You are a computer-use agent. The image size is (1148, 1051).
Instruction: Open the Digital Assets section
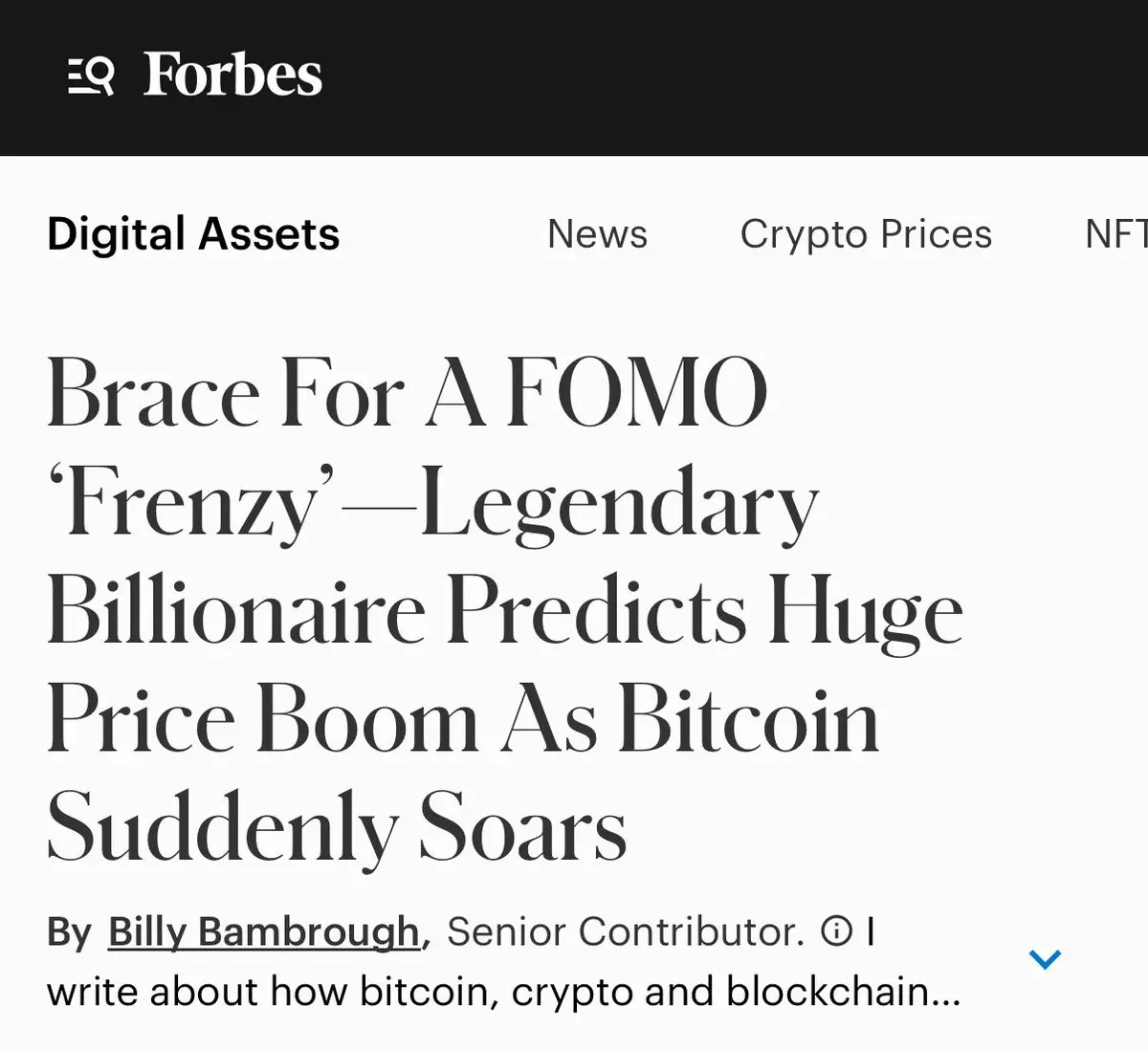pos(193,234)
